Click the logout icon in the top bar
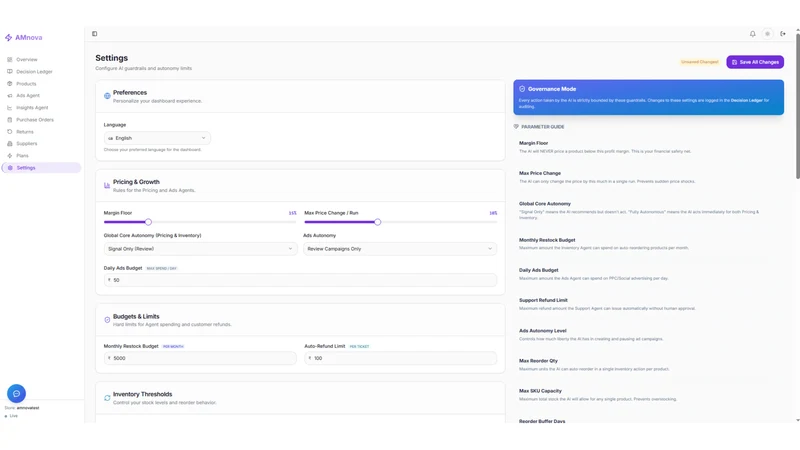 click(x=783, y=34)
